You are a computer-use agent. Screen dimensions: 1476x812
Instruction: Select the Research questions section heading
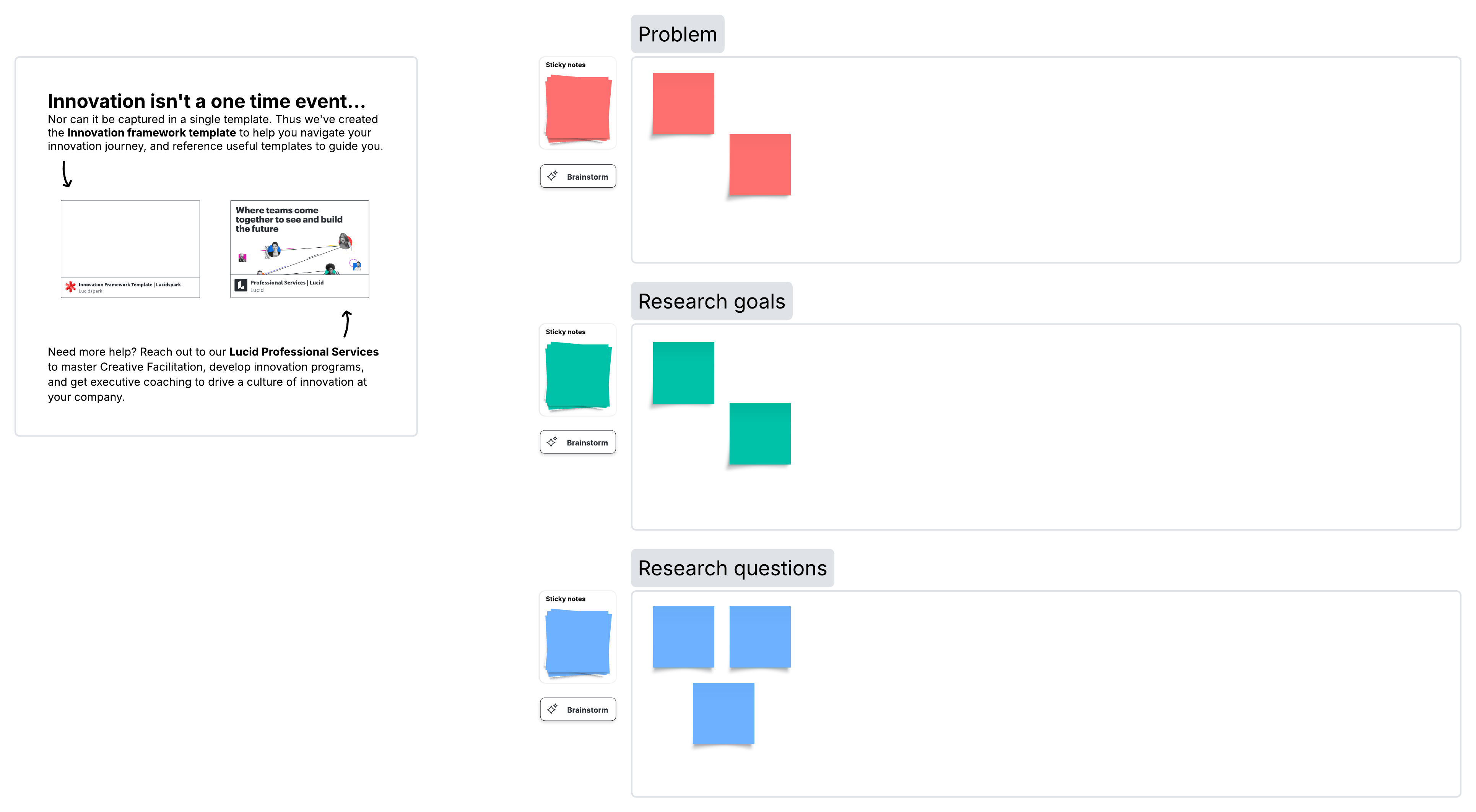732,568
